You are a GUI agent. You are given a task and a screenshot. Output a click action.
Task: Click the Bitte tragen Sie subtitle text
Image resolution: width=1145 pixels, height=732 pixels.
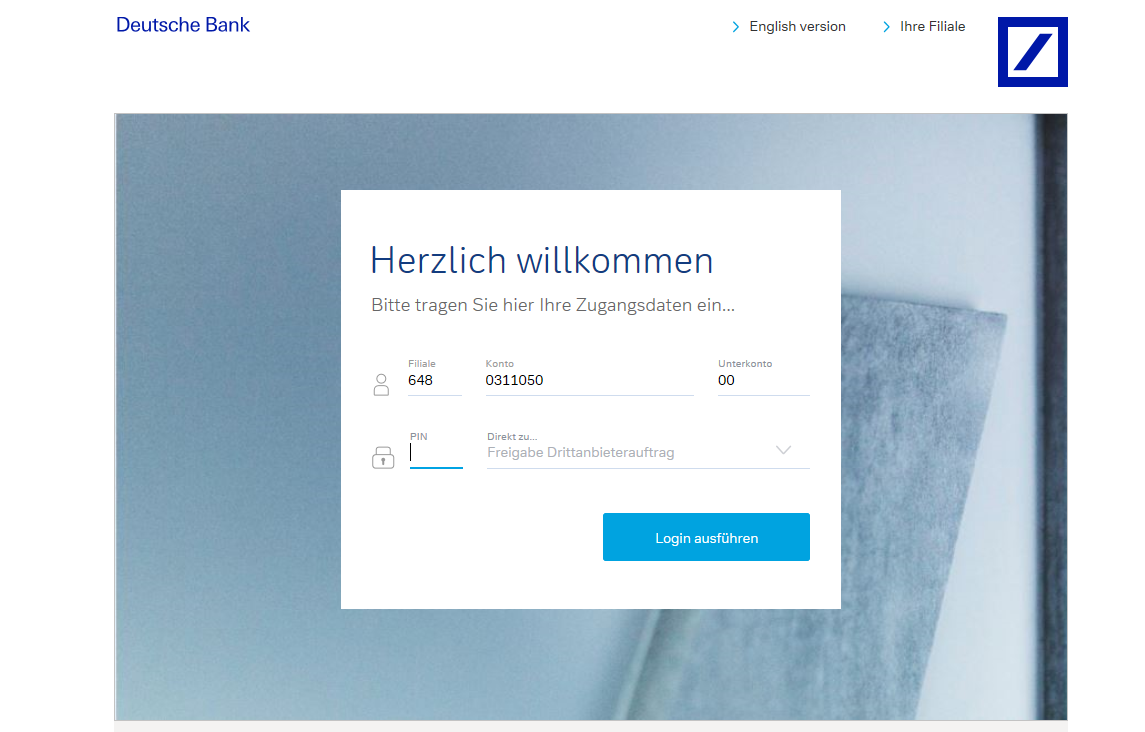tap(553, 305)
